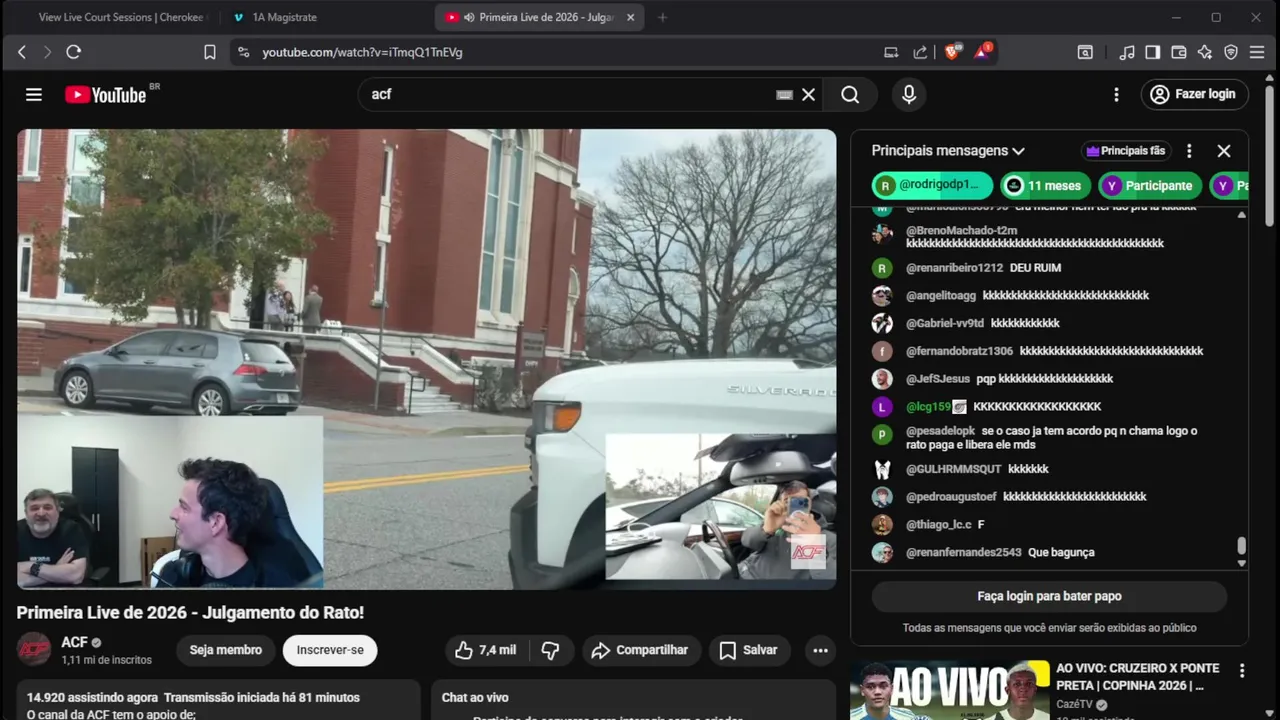The width and height of the screenshot is (1280, 720).
Task: Click the live video player
Action: pos(426,359)
